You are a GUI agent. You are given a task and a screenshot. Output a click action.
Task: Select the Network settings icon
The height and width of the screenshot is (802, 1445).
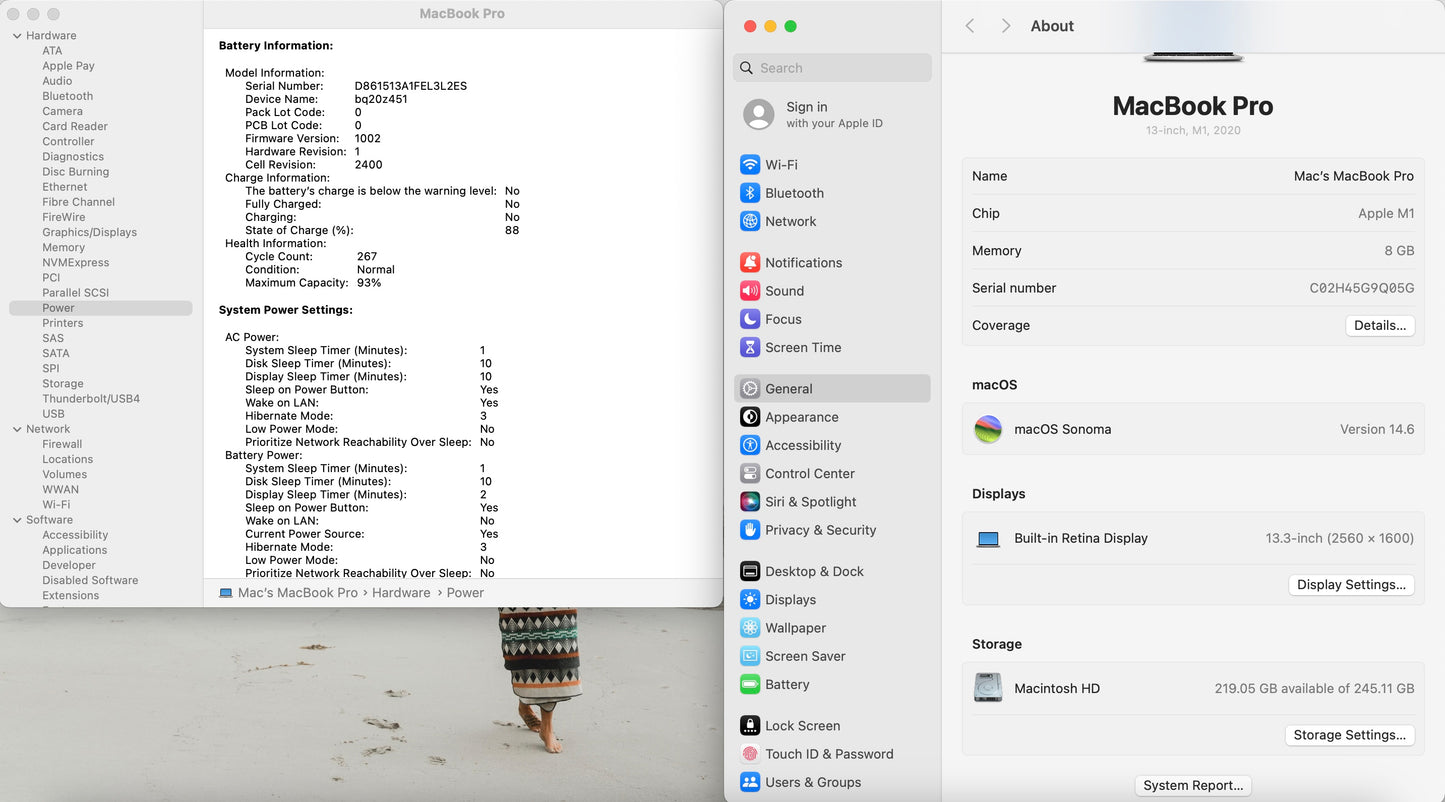[x=790, y=221]
